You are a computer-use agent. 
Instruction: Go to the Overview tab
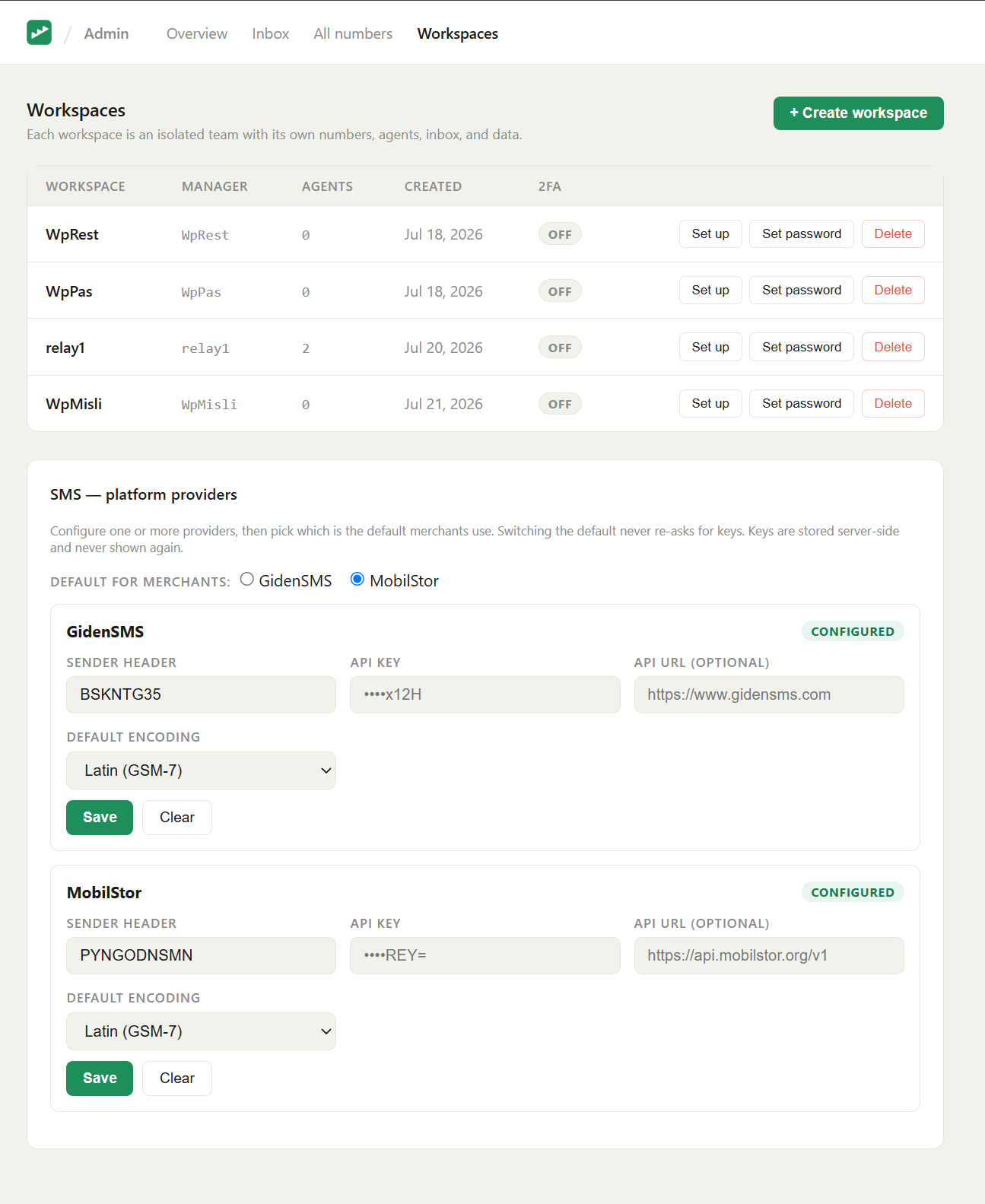(x=197, y=33)
